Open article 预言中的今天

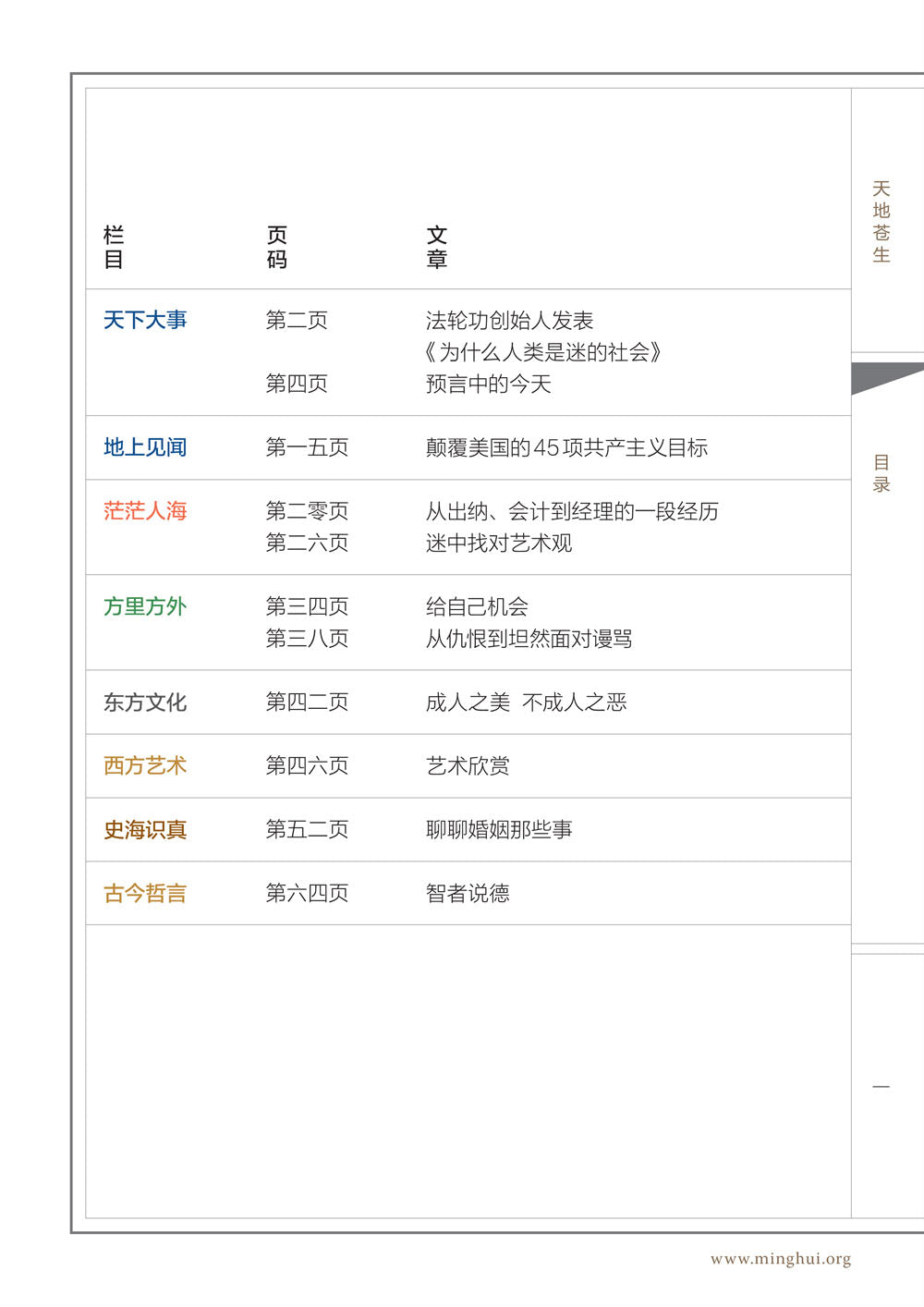pos(488,385)
